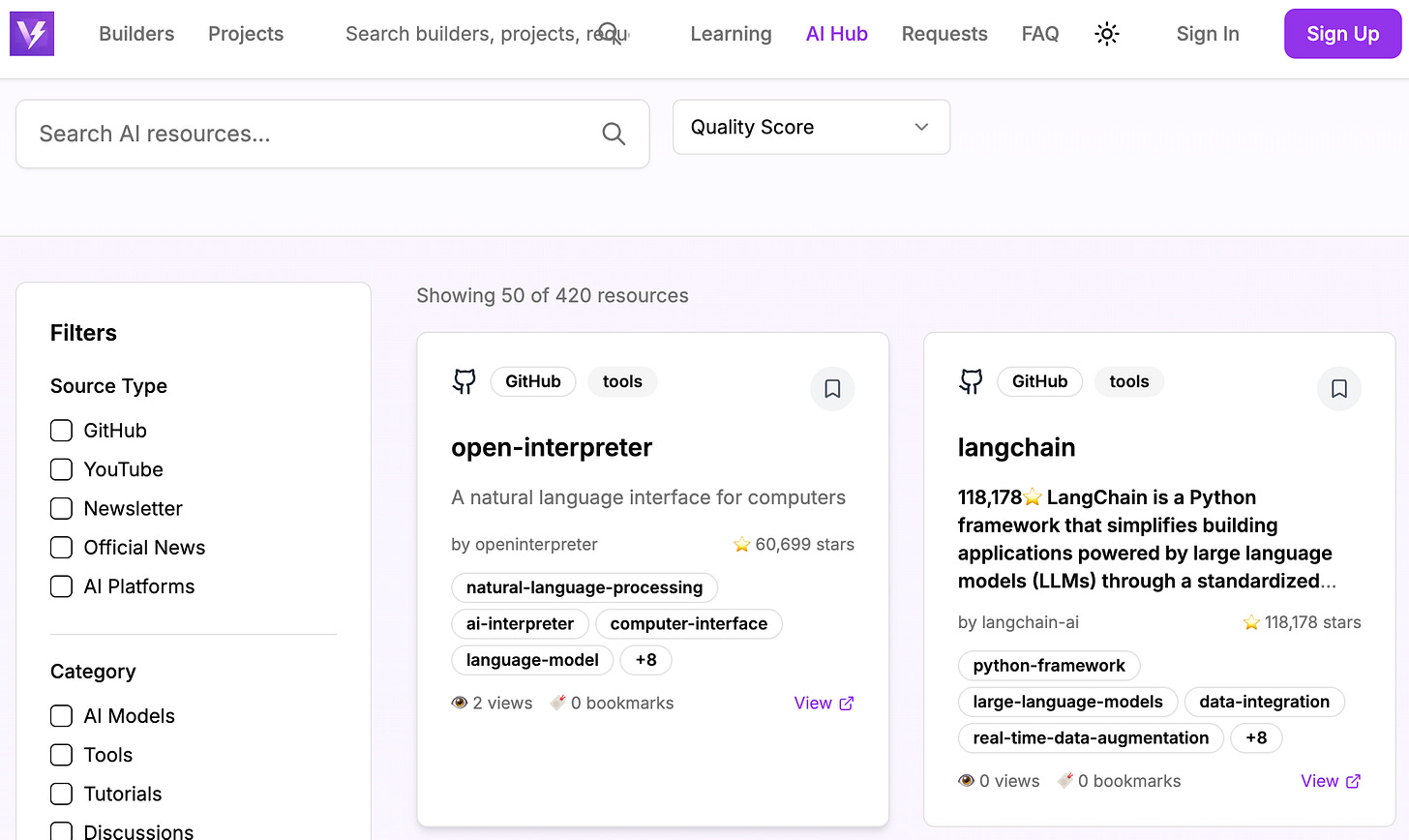Click the ai-interpreter tag

click(x=520, y=624)
